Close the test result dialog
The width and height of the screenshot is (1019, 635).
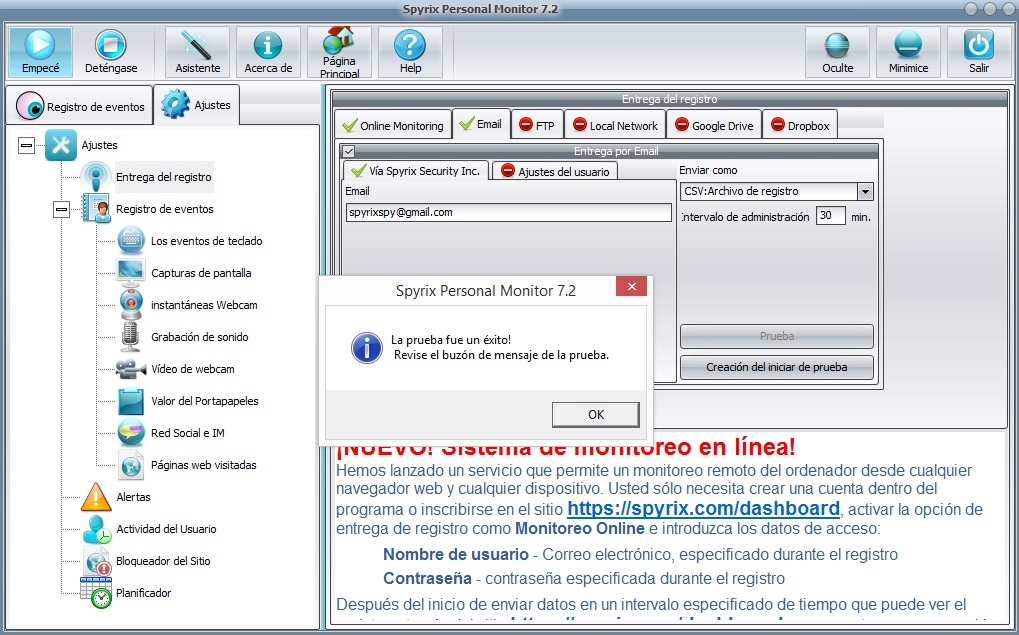(x=631, y=287)
